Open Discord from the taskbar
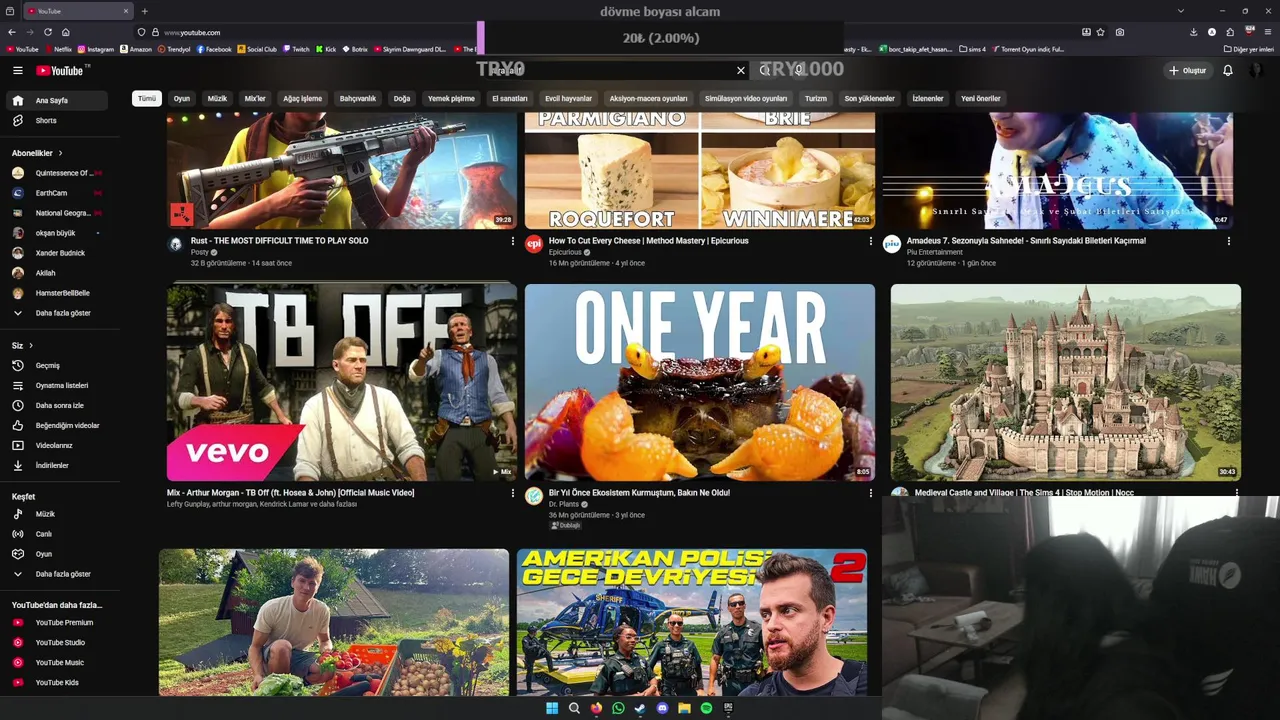Image resolution: width=1280 pixels, height=720 pixels. pyautogui.click(x=662, y=708)
